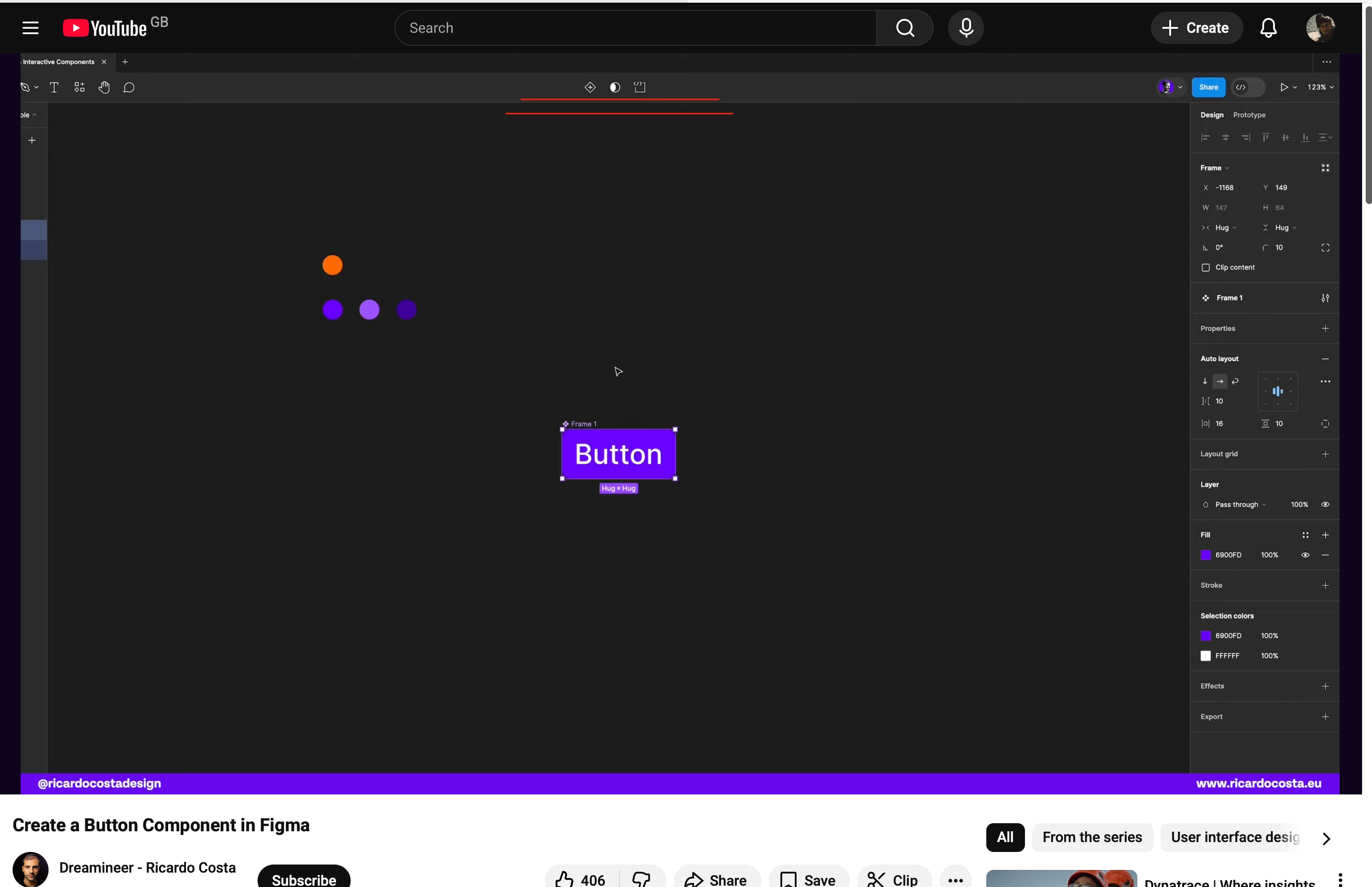This screenshot has height=887, width=1372.
Task: Select the Hand tool in Figma toolbar
Action: coord(104,87)
